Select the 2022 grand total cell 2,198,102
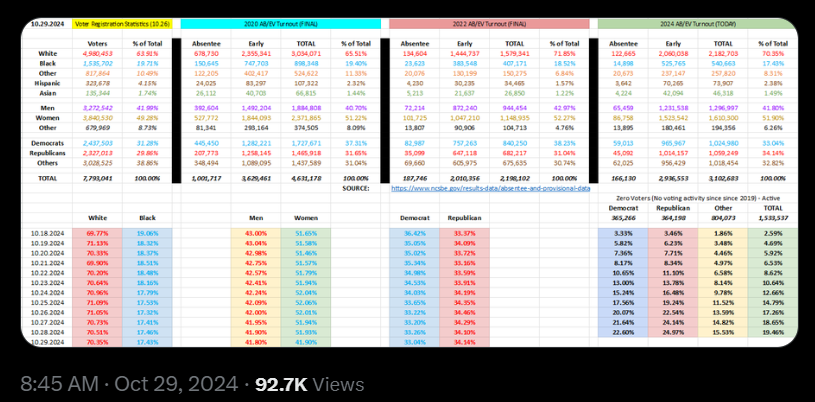The image size is (815, 402). [x=515, y=177]
